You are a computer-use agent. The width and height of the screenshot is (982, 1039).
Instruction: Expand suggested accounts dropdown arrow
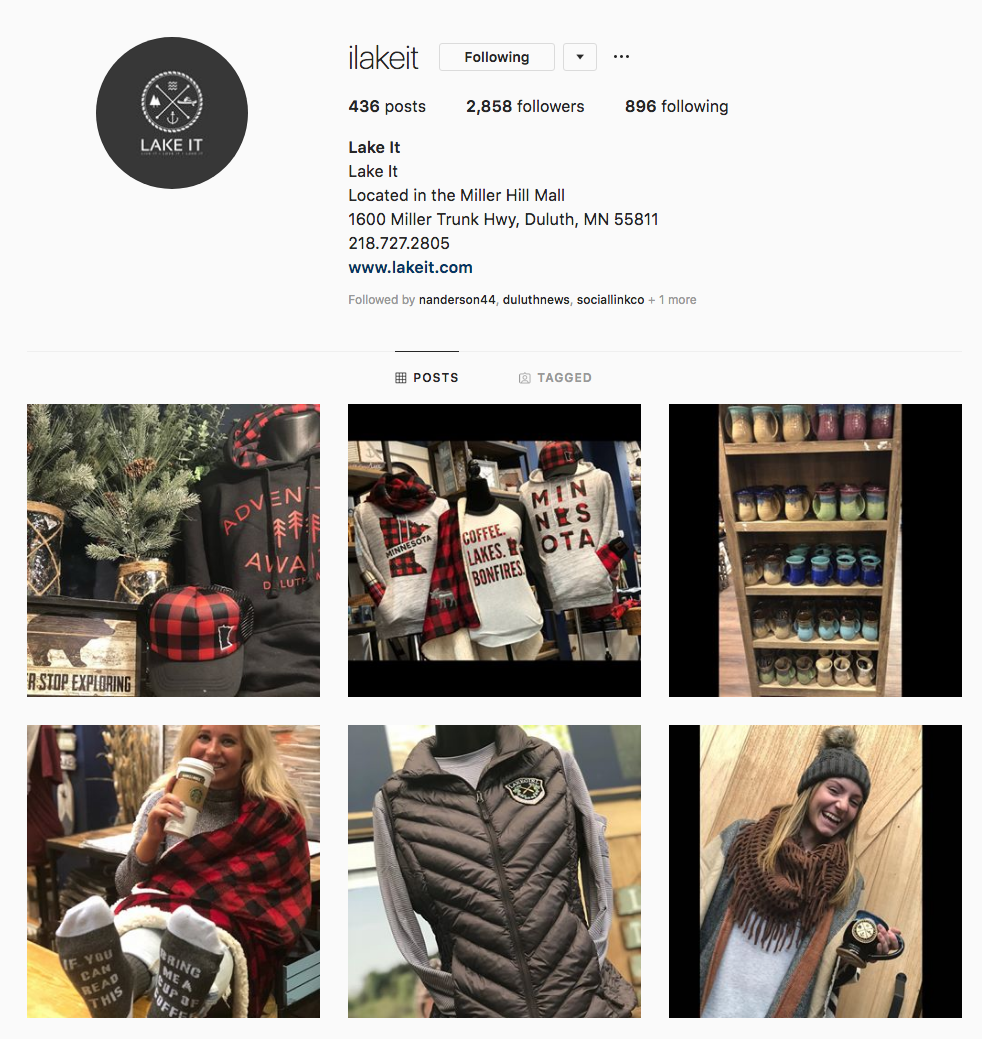point(580,57)
